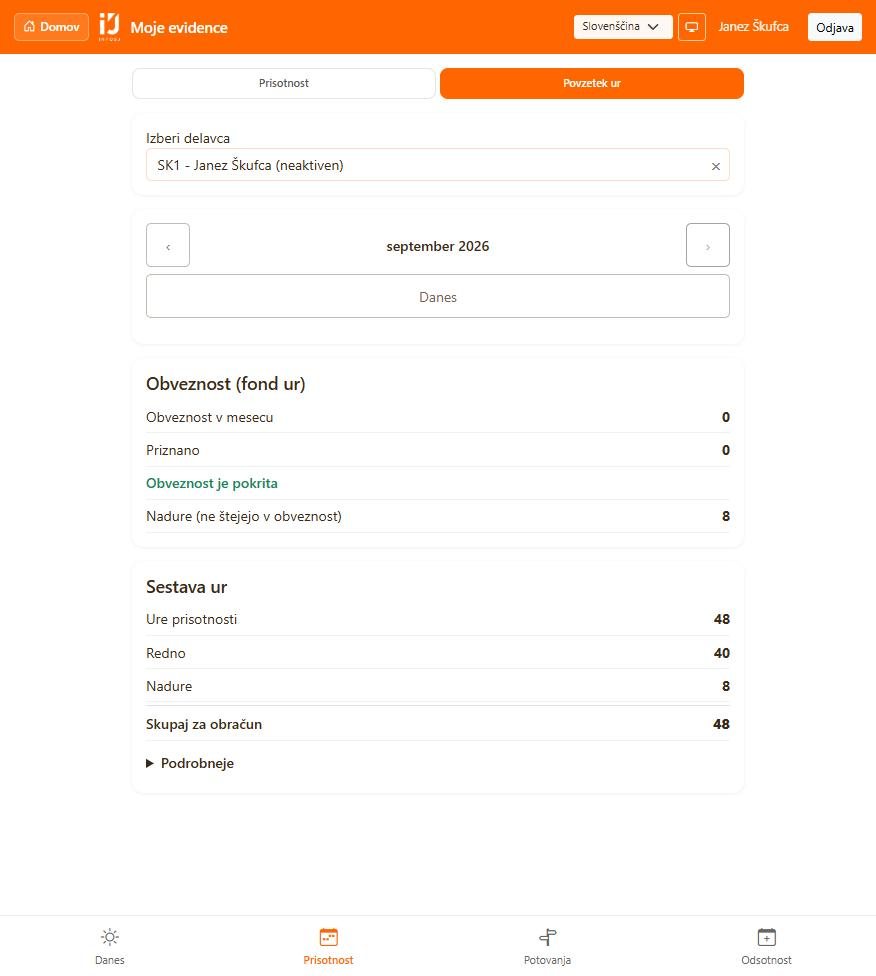Click the Domov home button
Screen dimensions: 876x976
pyautogui.click(x=51, y=27)
